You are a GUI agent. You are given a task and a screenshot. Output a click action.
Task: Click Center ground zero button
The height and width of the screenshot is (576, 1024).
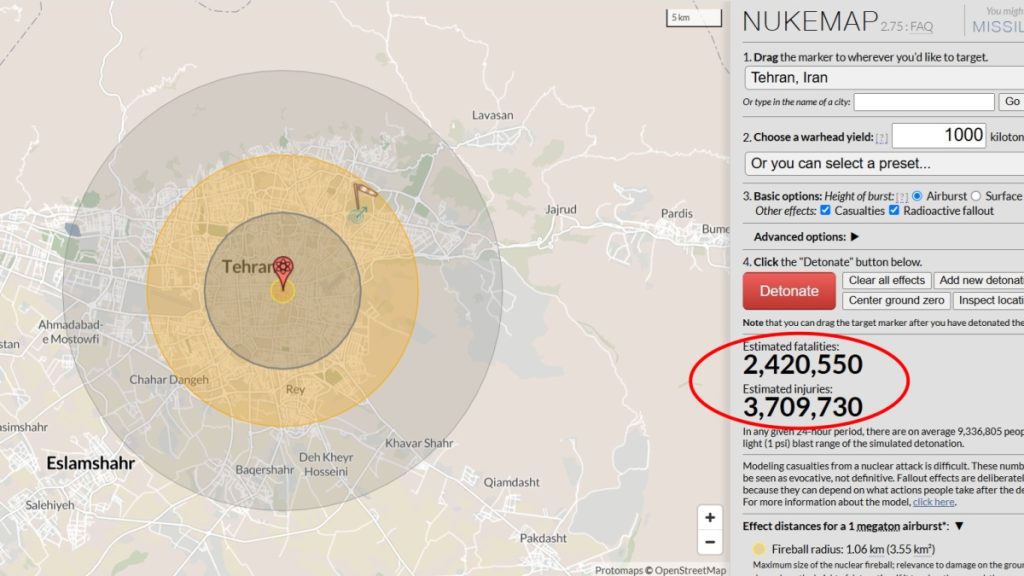896,300
